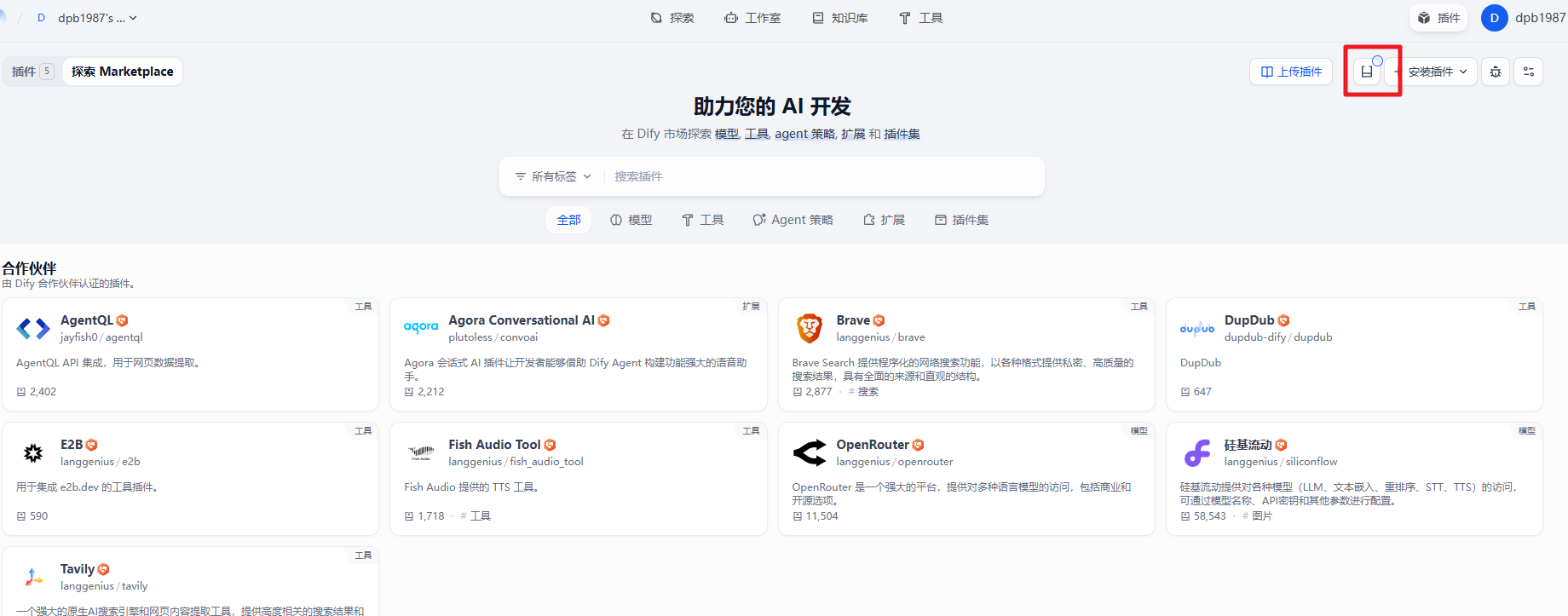
Task: Click the OpenRouter plugin logo
Action: [x=809, y=452]
